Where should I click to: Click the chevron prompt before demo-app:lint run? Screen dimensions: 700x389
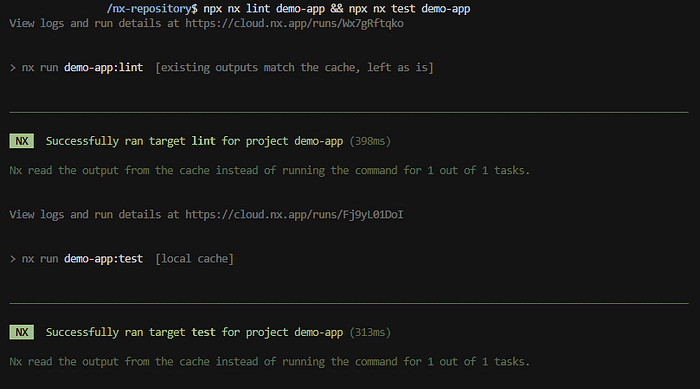pos(12,68)
